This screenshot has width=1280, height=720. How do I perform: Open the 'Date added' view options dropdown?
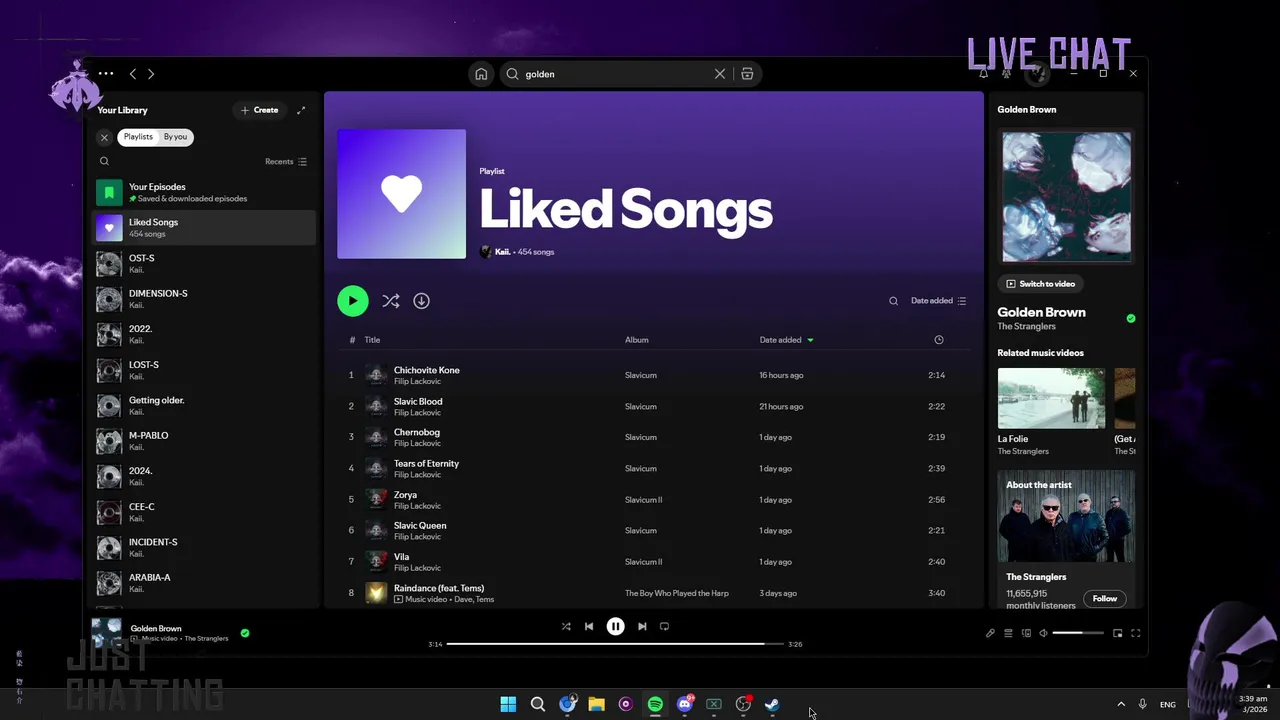point(938,301)
